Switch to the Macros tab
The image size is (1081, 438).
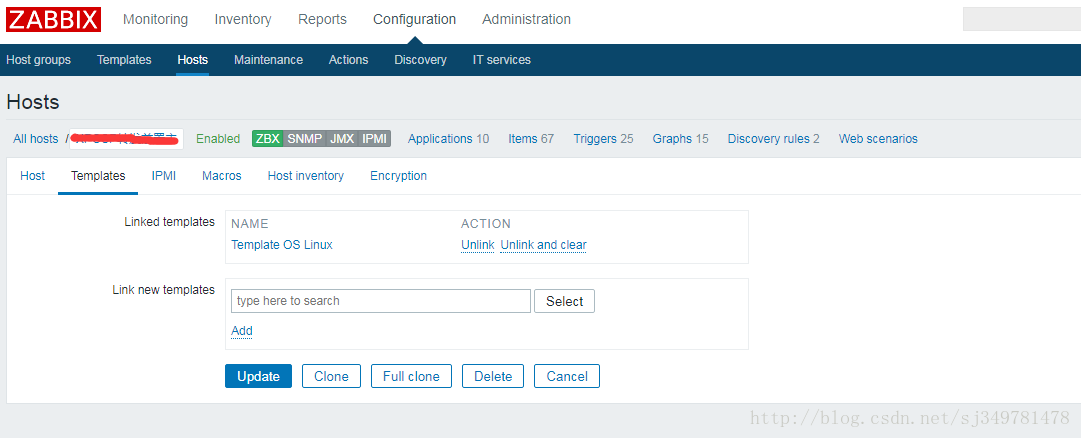point(221,176)
